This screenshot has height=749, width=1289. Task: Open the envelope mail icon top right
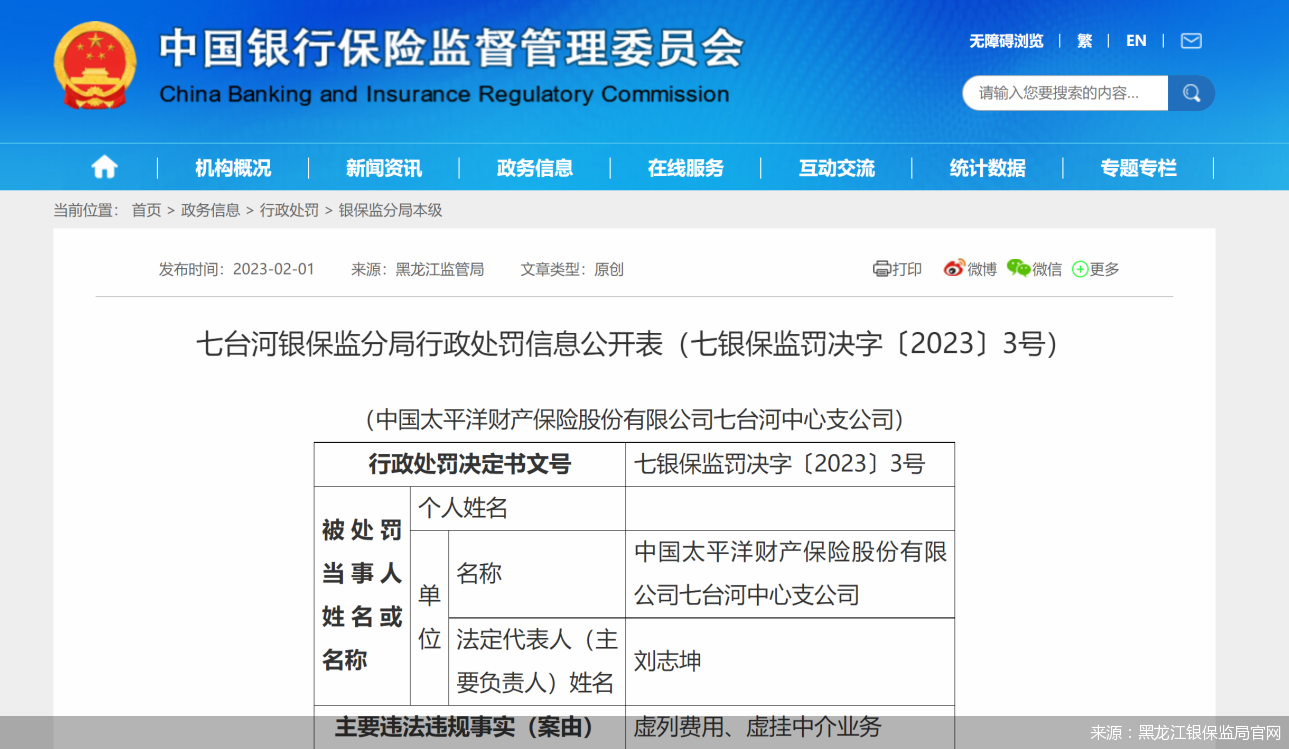point(1190,41)
